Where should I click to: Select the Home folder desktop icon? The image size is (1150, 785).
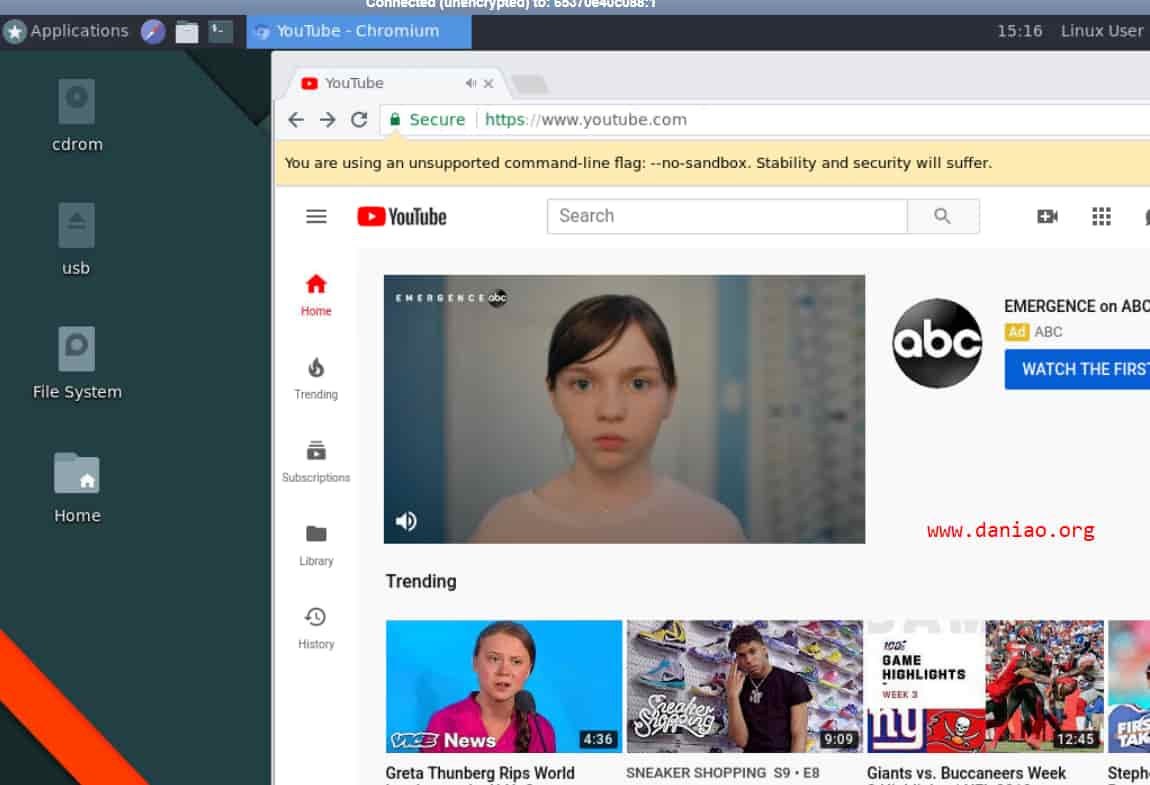coord(77,488)
